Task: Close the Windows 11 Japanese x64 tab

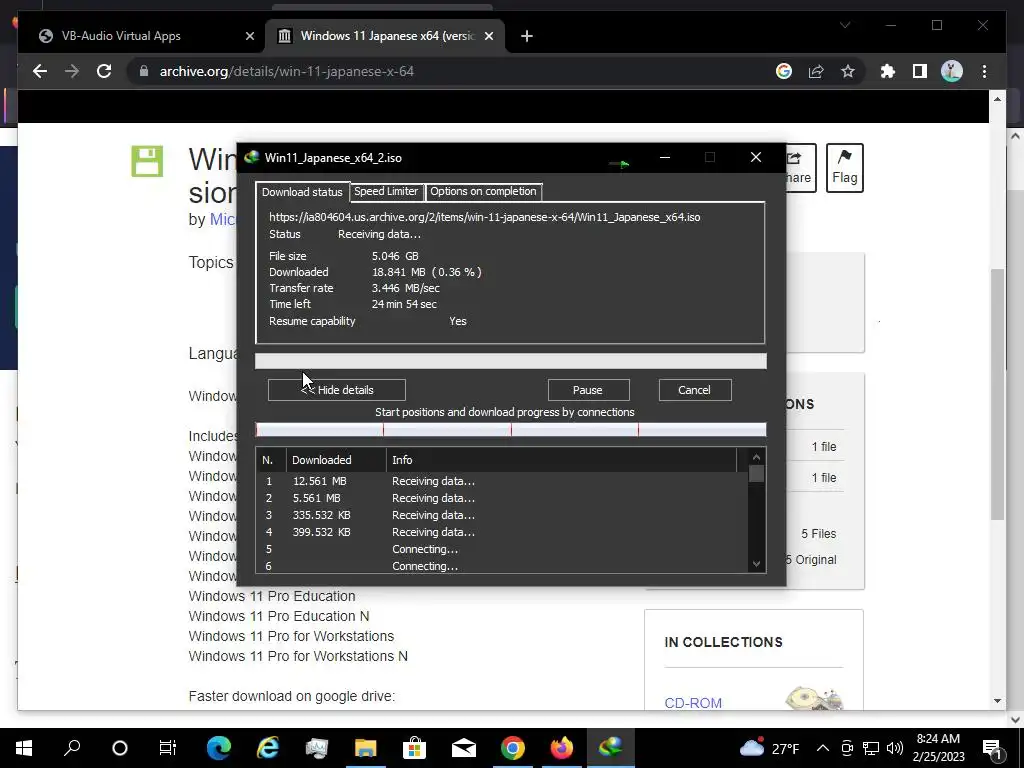Action: tap(488, 36)
